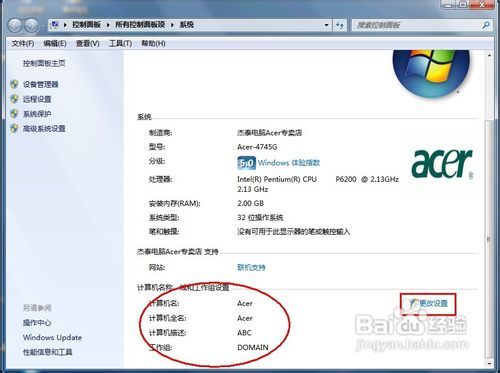Open Windows Update in the see-also list
This screenshot has width=500, height=373.
52,337
